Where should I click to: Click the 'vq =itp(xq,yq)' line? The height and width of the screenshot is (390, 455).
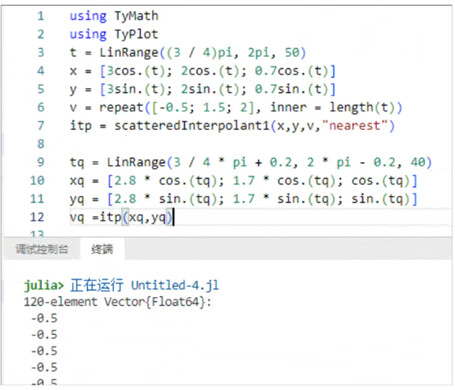pos(121,217)
